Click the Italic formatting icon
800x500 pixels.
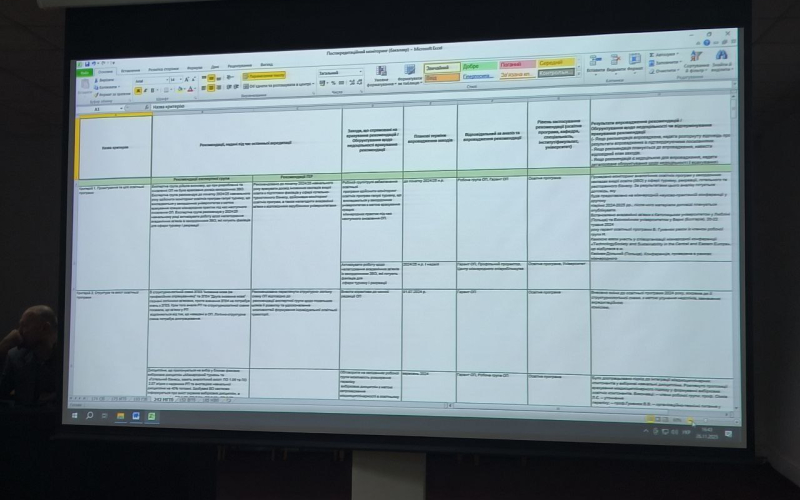tap(146, 90)
